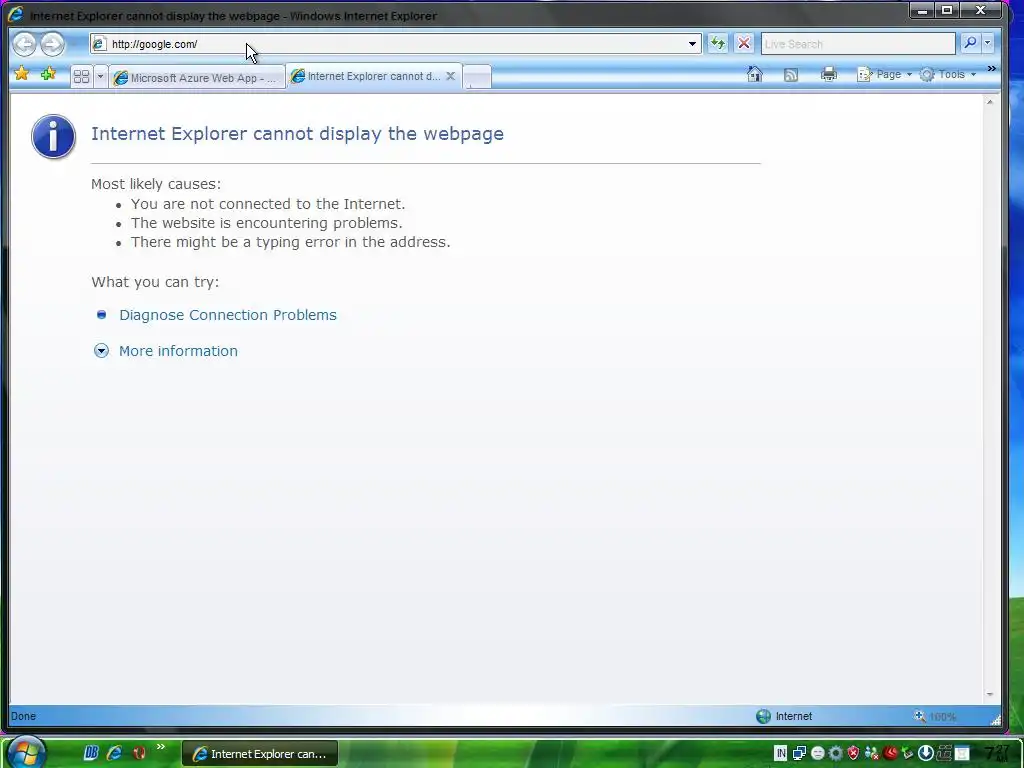Viewport: 1024px width, 768px height.
Task: Click the RSS feeds icon
Action: click(x=791, y=75)
